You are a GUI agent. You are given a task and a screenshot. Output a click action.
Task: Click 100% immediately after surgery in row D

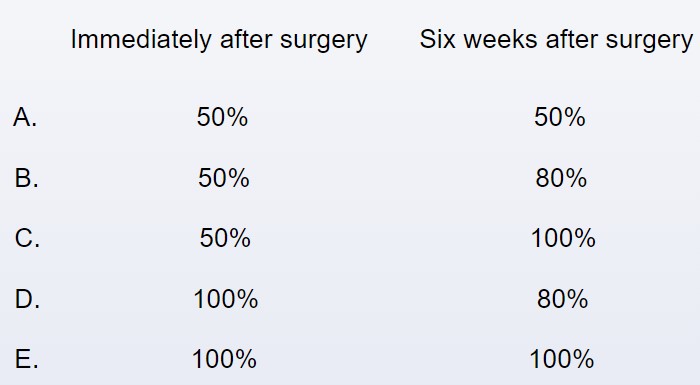[226, 299]
